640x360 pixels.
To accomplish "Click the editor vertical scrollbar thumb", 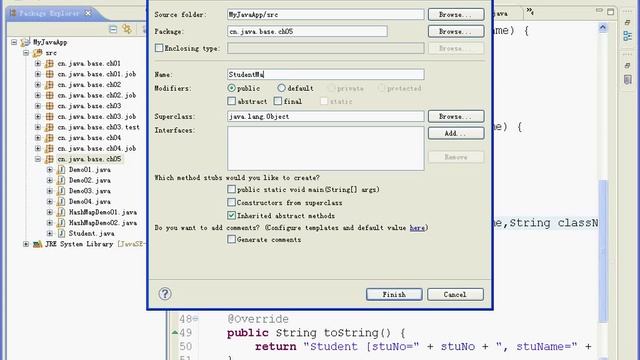I will (603, 251).
